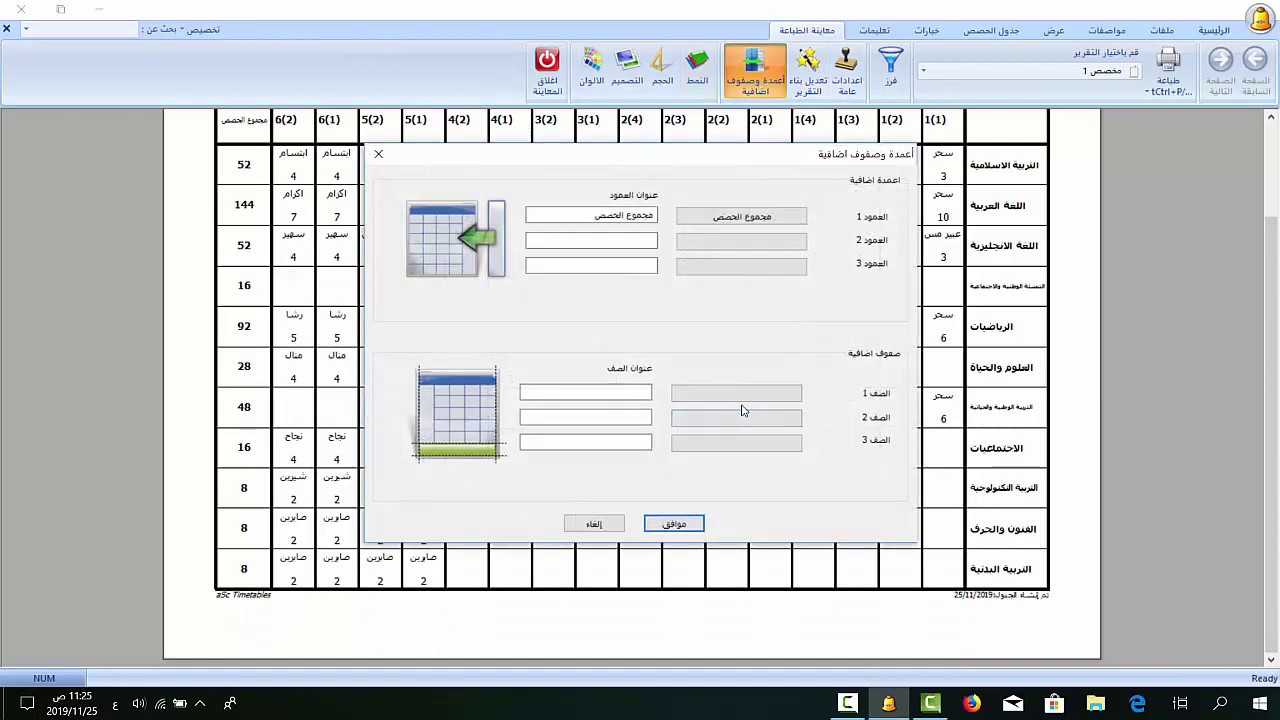This screenshot has width=1280, height=720.
Task: Open row 2 (الصف 2) field dropdown
Action: [x=736, y=418]
